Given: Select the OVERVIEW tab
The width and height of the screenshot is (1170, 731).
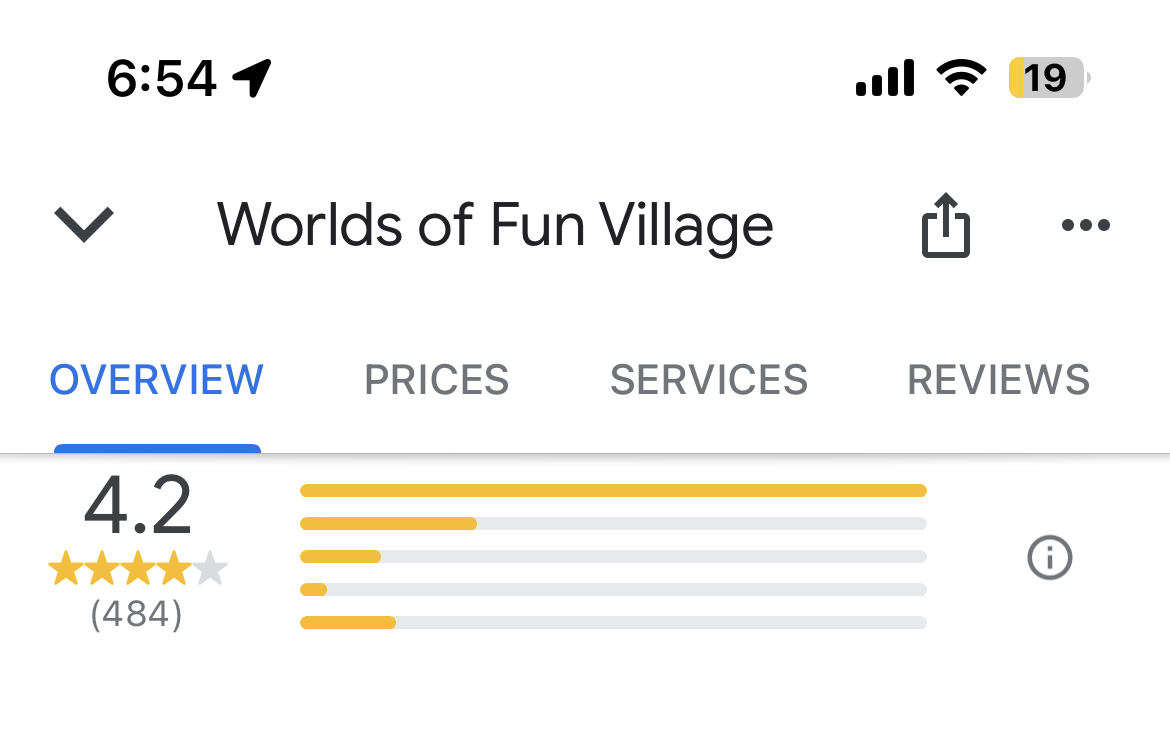Looking at the screenshot, I should pos(157,380).
